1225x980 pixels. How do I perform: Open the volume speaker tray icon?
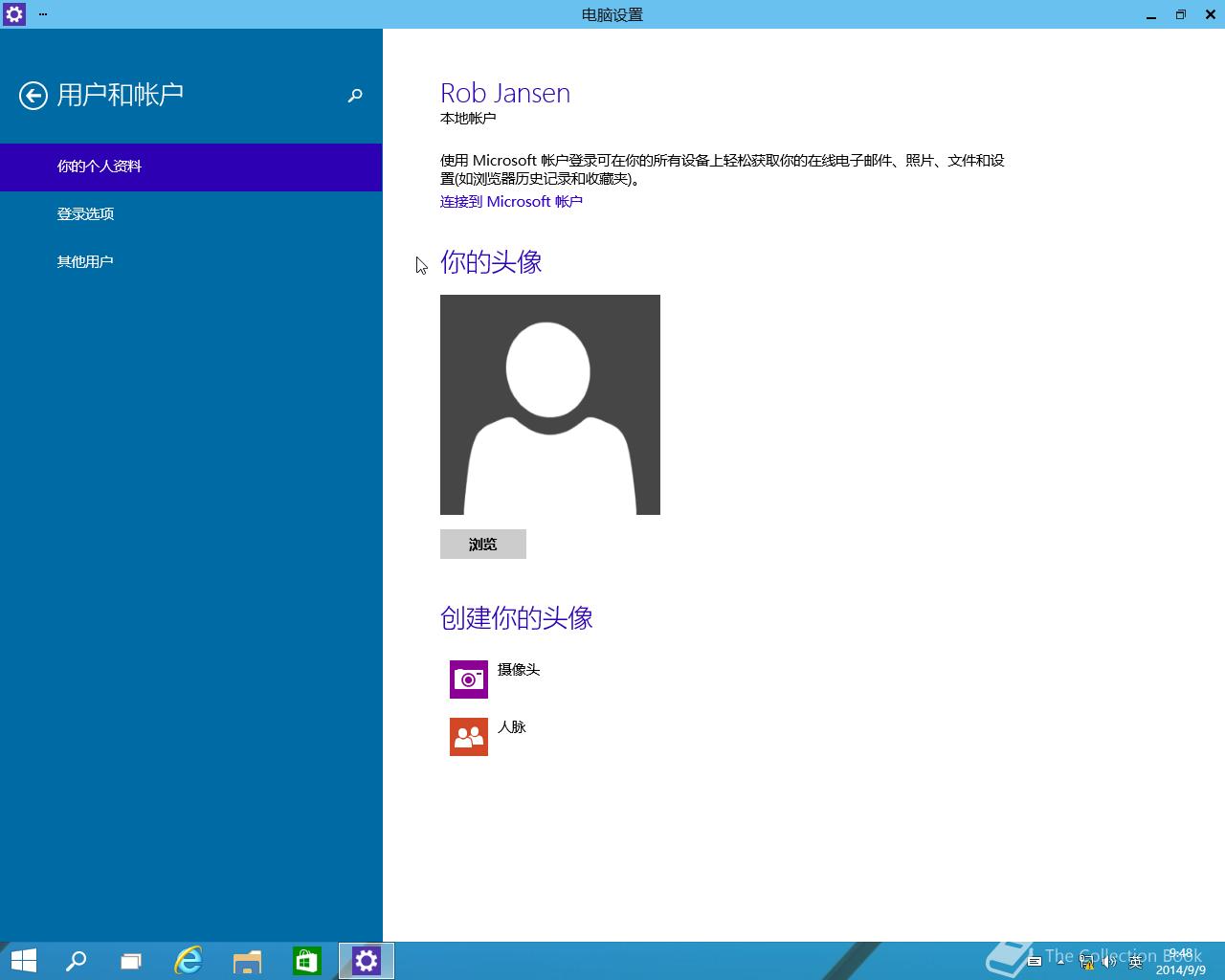coord(1111,962)
